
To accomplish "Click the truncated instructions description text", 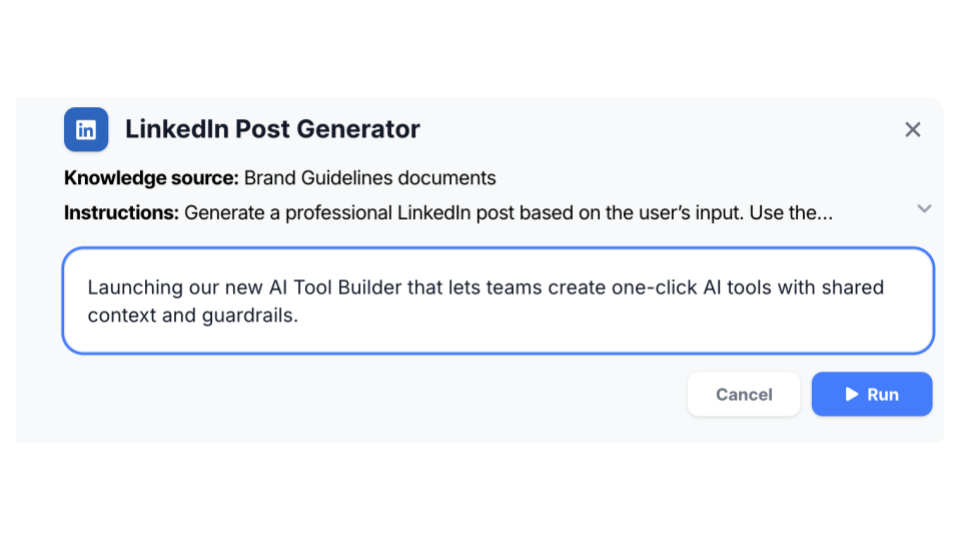I will [x=500, y=213].
